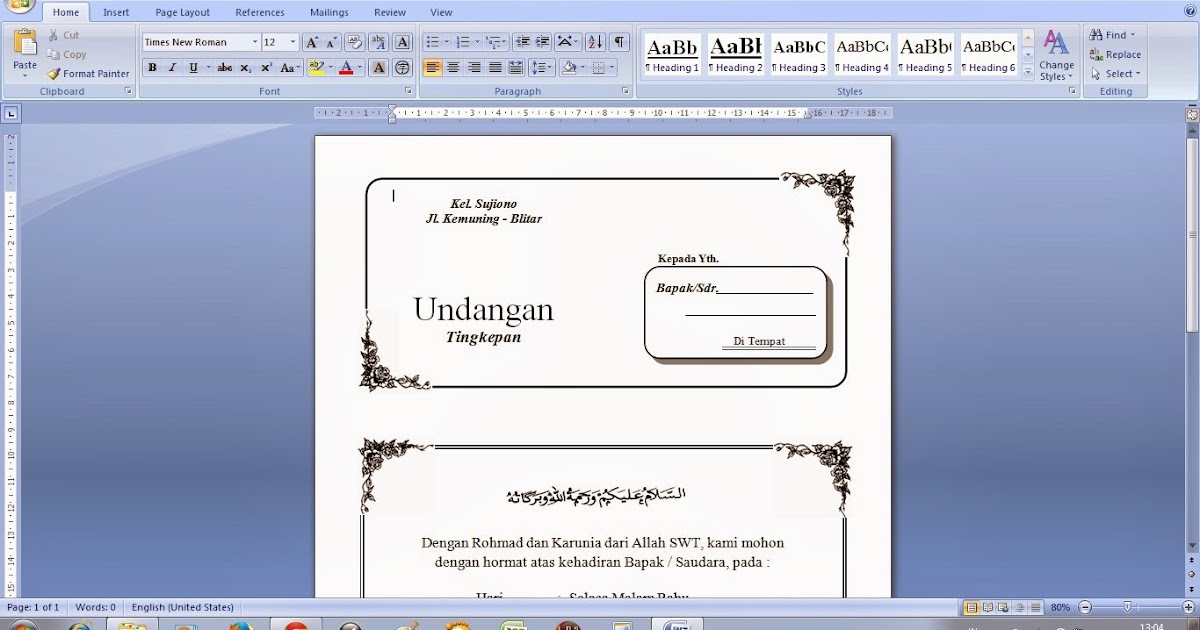
Task: Click the Shrink Font icon
Action: 331,42
